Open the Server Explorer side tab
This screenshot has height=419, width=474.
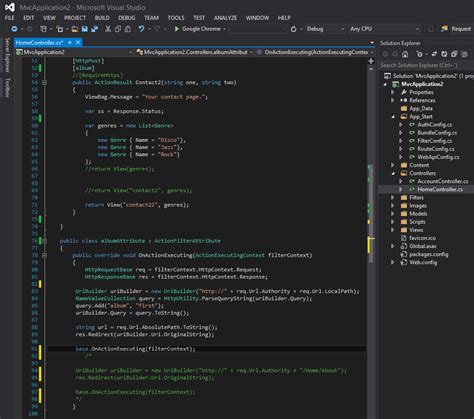pos(7,55)
